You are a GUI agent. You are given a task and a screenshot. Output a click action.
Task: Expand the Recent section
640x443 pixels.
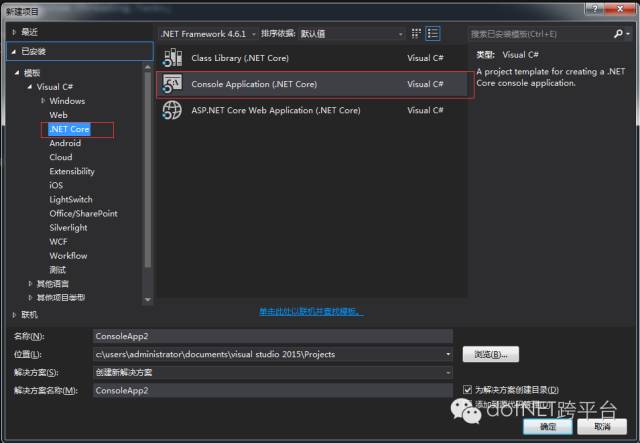pos(14,32)
